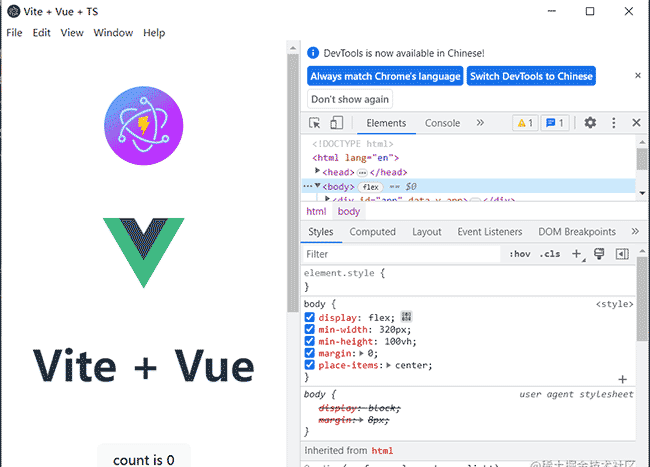Viewport: 650px width, 467px height.
Task: Insert style rule below body block
Action: pos(622,379)
